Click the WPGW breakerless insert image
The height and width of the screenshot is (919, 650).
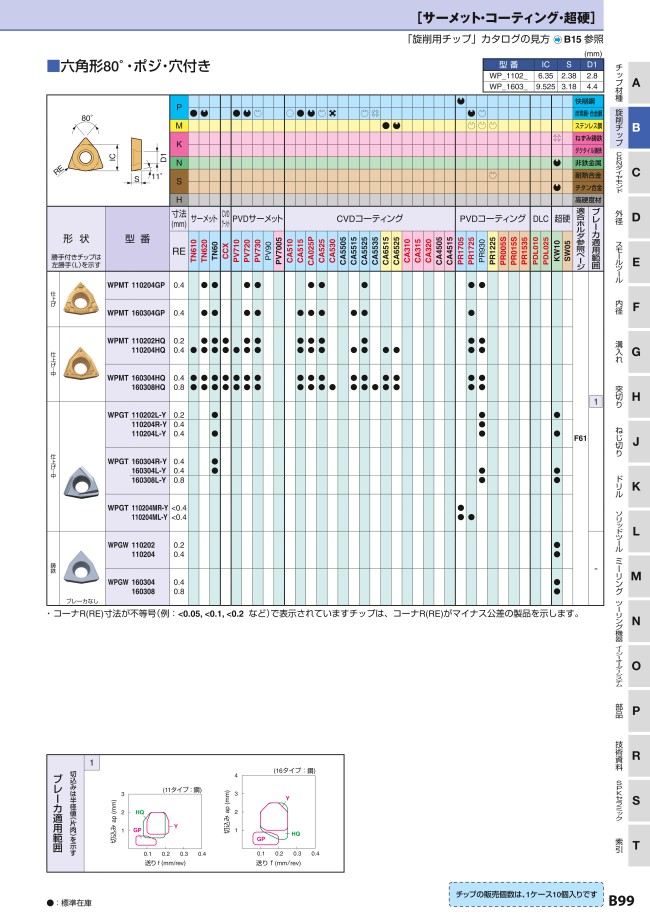tap(78, 565)
